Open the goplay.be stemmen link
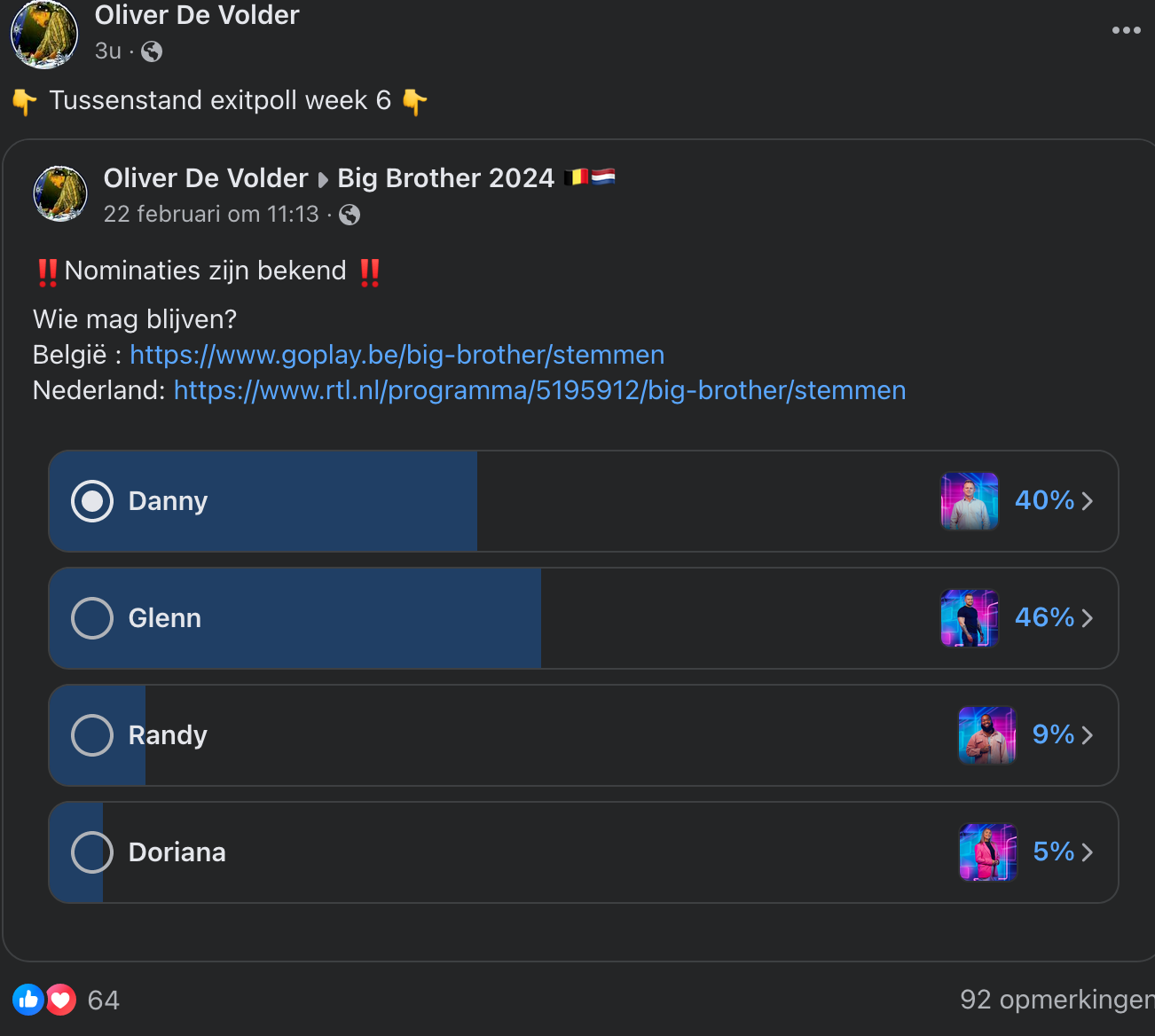This screenshot has height=1036, width=1155. (x=397, y=355)
